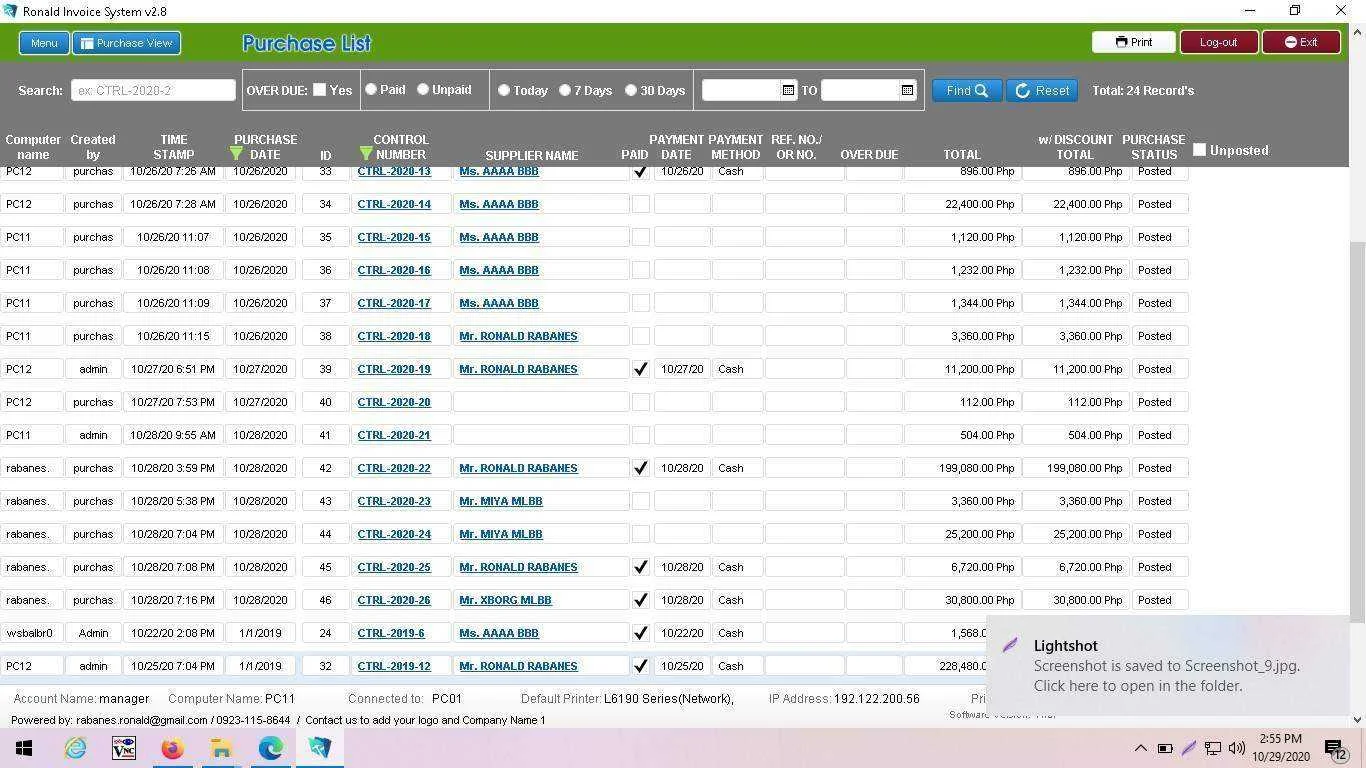1366x768 pixels.
Task: Click the Lightshot feather tray icon
Action: pyautogui.click(x=1189, y=748)
